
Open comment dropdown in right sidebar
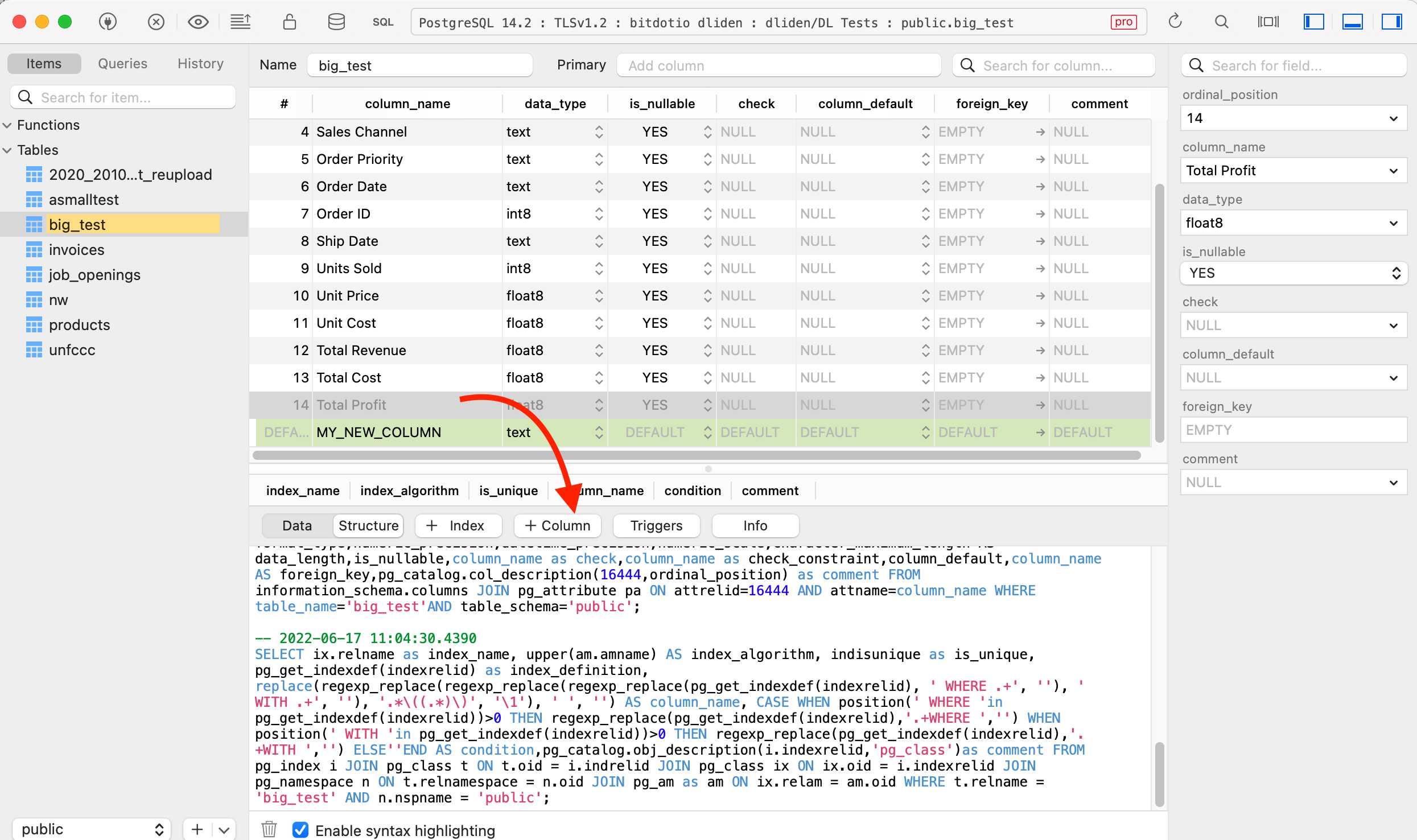[1293, 483]
